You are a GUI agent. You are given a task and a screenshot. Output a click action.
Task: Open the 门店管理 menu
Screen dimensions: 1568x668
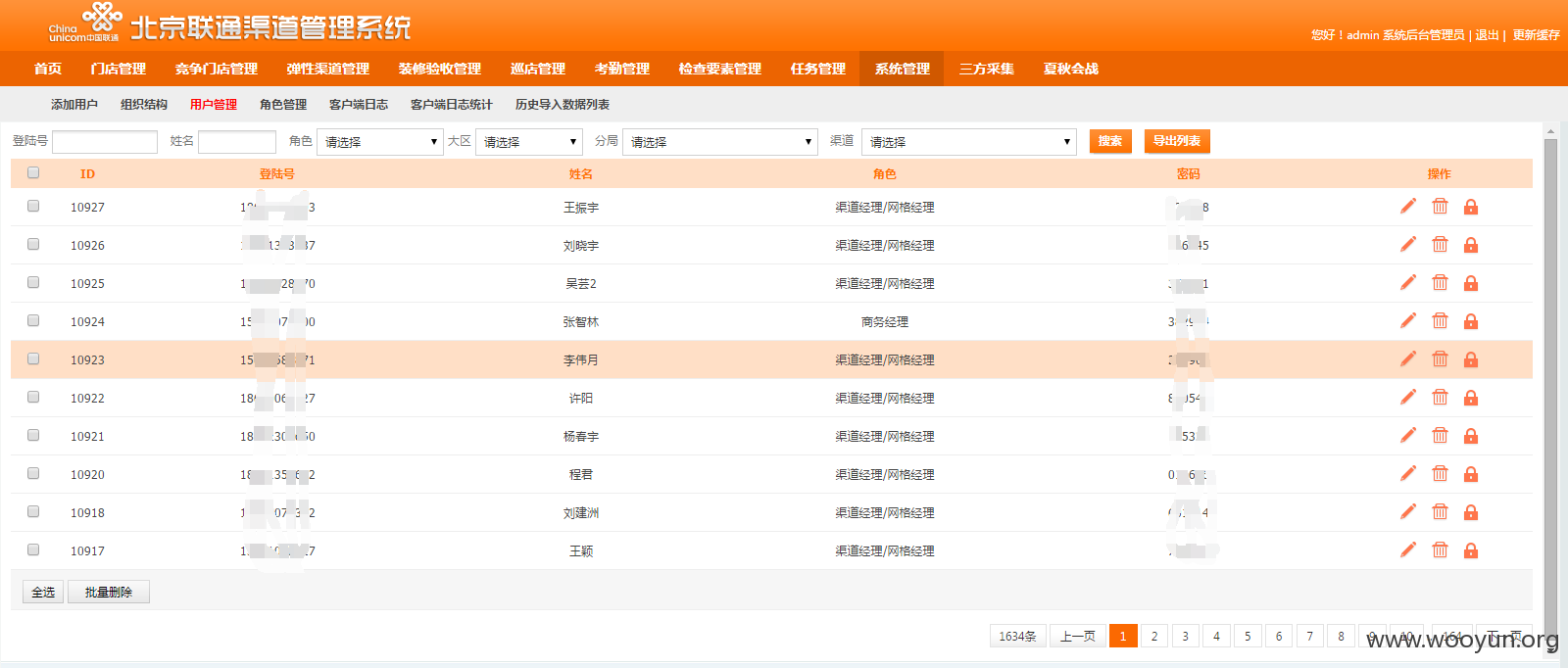pos(119,69)
